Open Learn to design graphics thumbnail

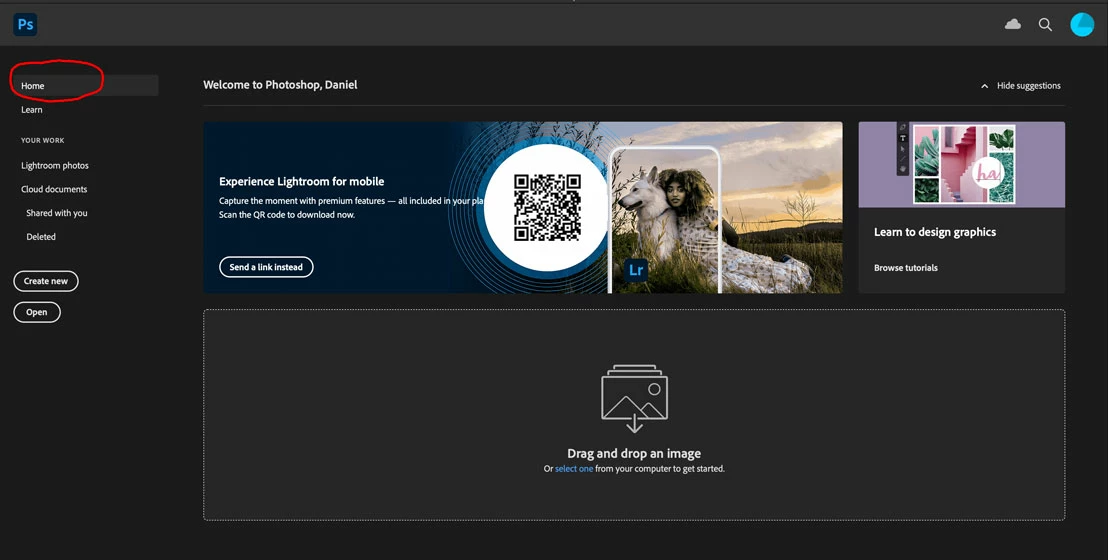point(962,164)
